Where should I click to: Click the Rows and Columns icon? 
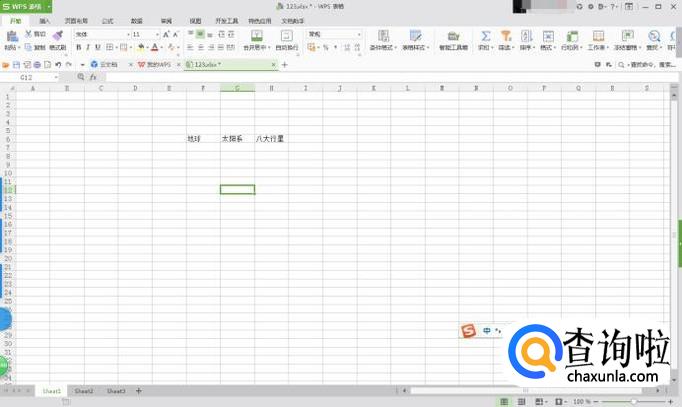pyautogui.click(x=572, y=36)
